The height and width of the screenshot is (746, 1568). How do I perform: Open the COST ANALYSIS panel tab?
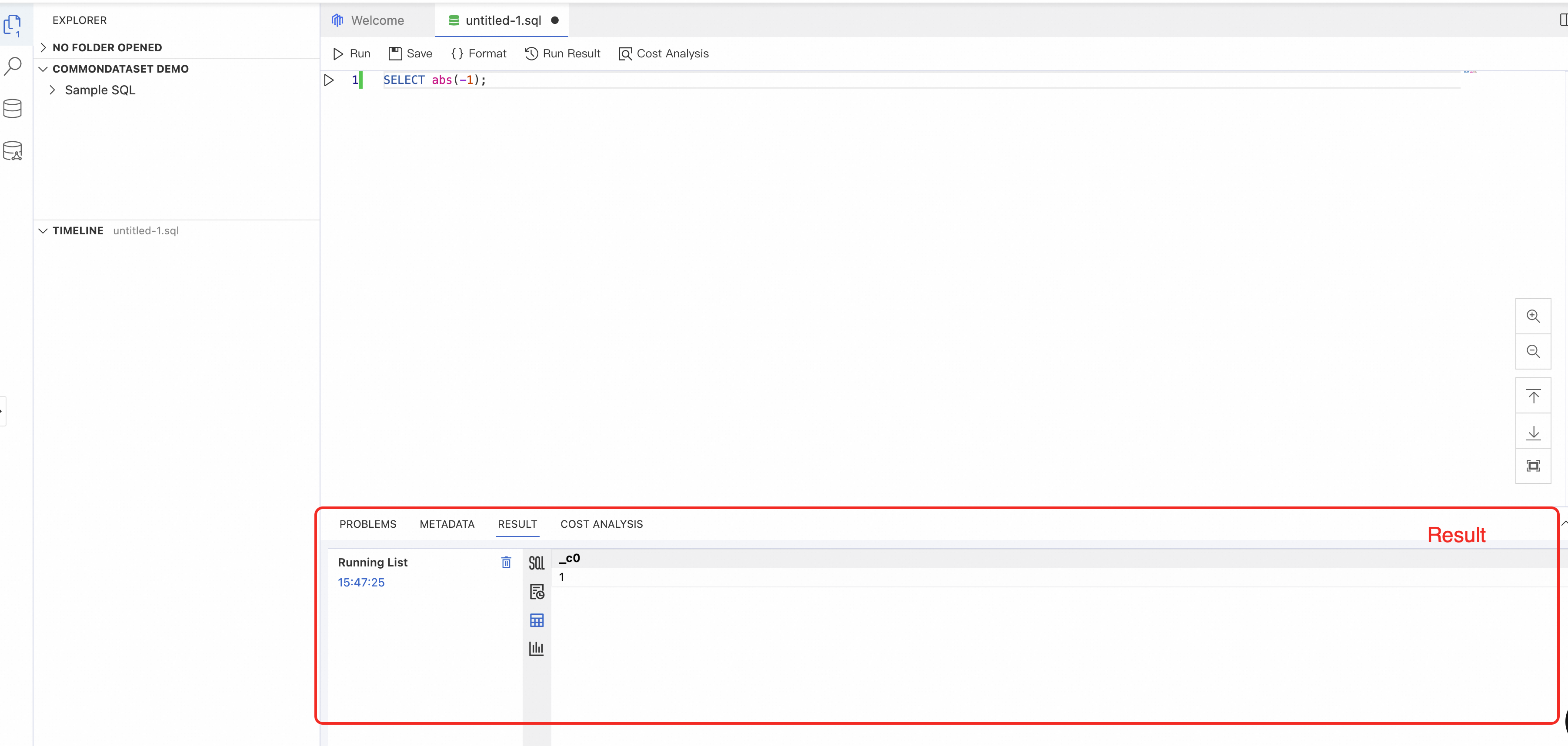click(x=601, y=524)
